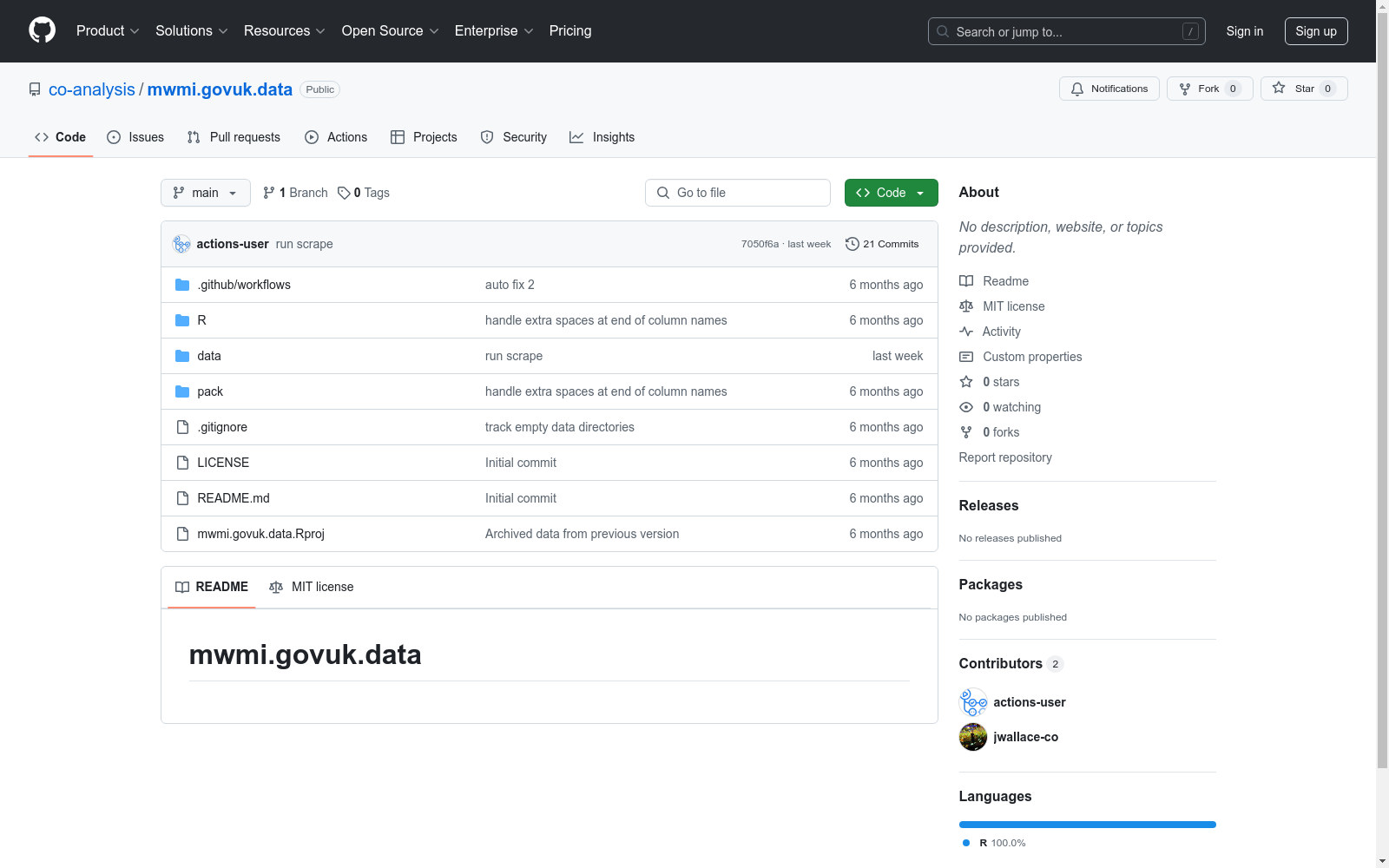Viewport: 1389px width, 868px height.
Task: Click the GitHub logo icon
Action: click(42, 30)
